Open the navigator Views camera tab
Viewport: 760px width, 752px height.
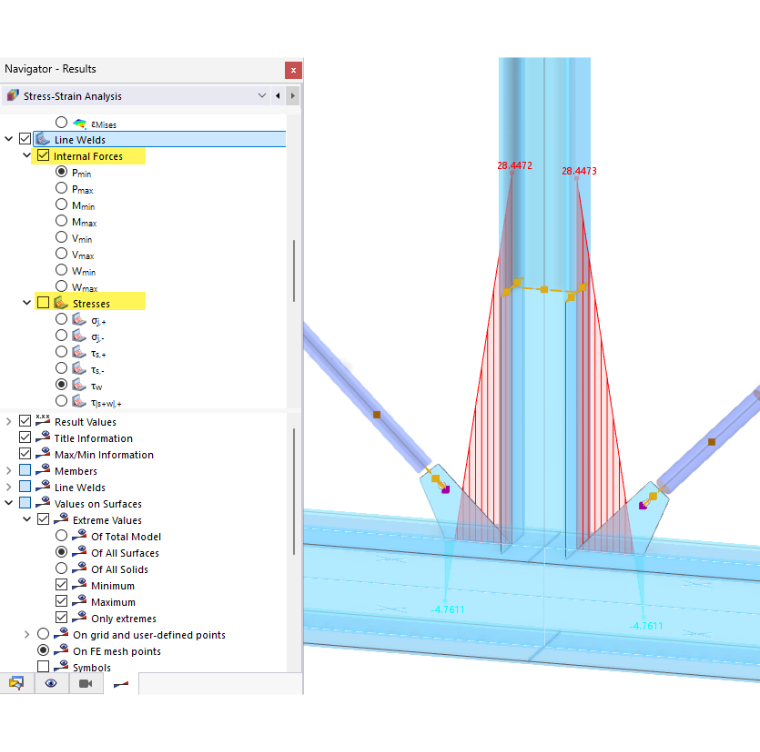click(86, 683)
